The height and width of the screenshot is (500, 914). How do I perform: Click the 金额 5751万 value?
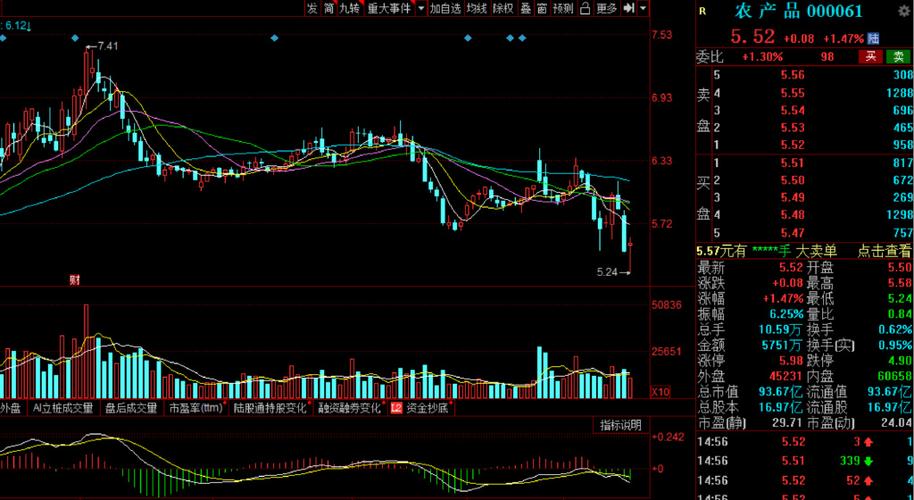pyautogui.click(x=783, y=346)
